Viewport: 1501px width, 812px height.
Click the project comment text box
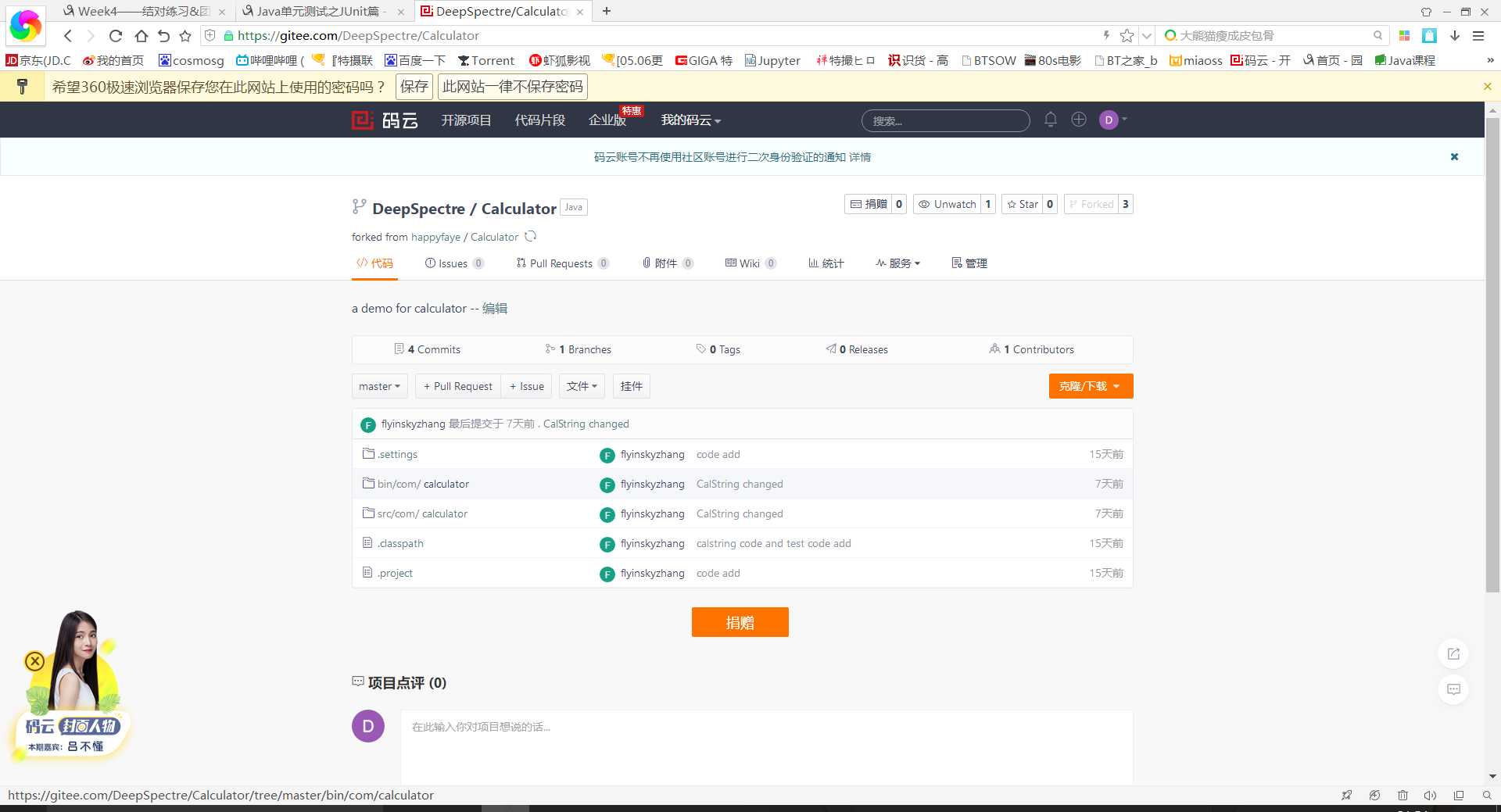(x=766, y=747)
